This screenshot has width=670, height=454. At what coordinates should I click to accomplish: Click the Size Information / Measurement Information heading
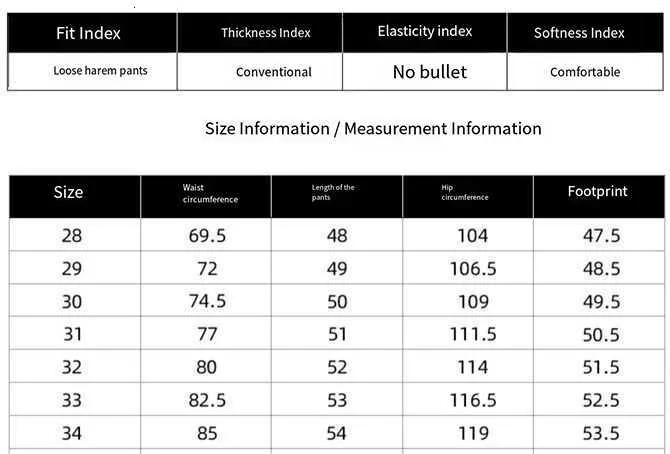point(373,128)
